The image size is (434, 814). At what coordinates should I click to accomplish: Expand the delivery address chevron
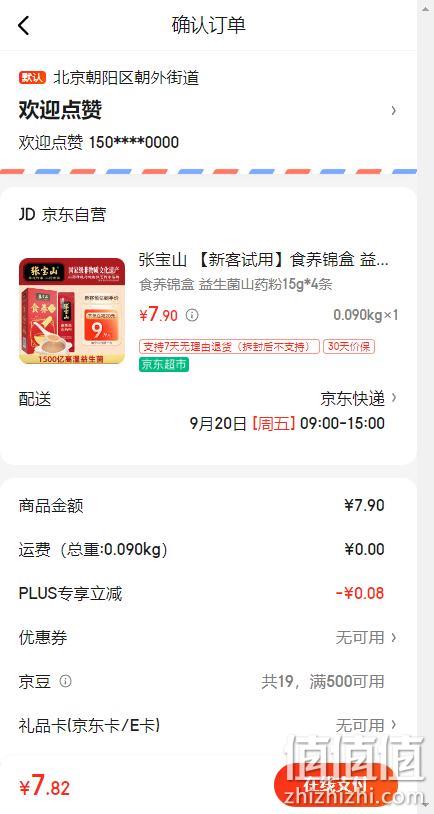pyautogui.click(x=394, y=110)
